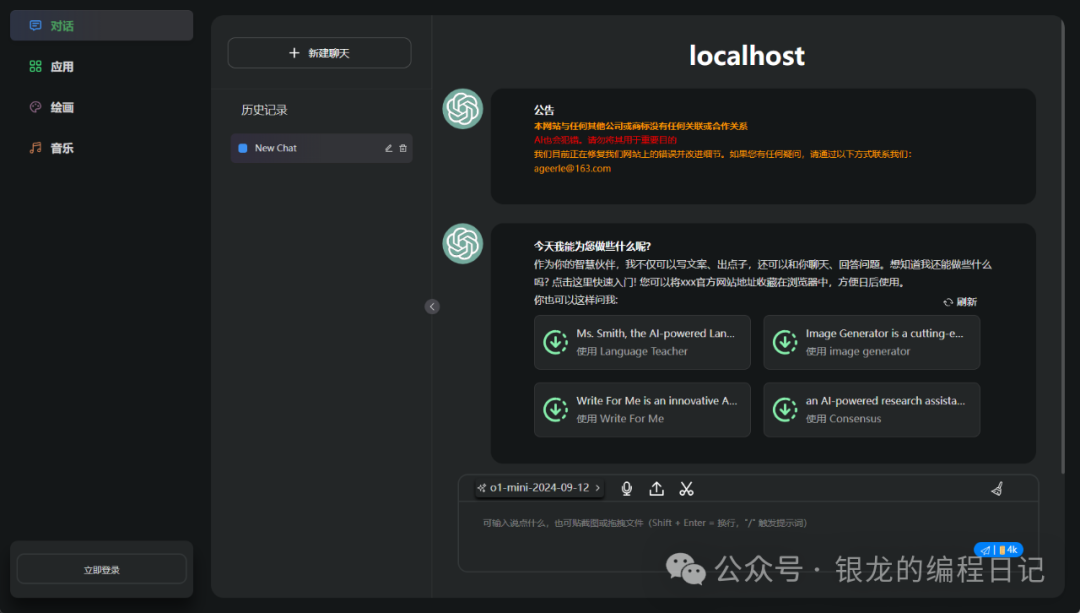This screenshot has width=1080, height=613.
Task: Click the ageerle@163.com email address
Action: point(572,168)
